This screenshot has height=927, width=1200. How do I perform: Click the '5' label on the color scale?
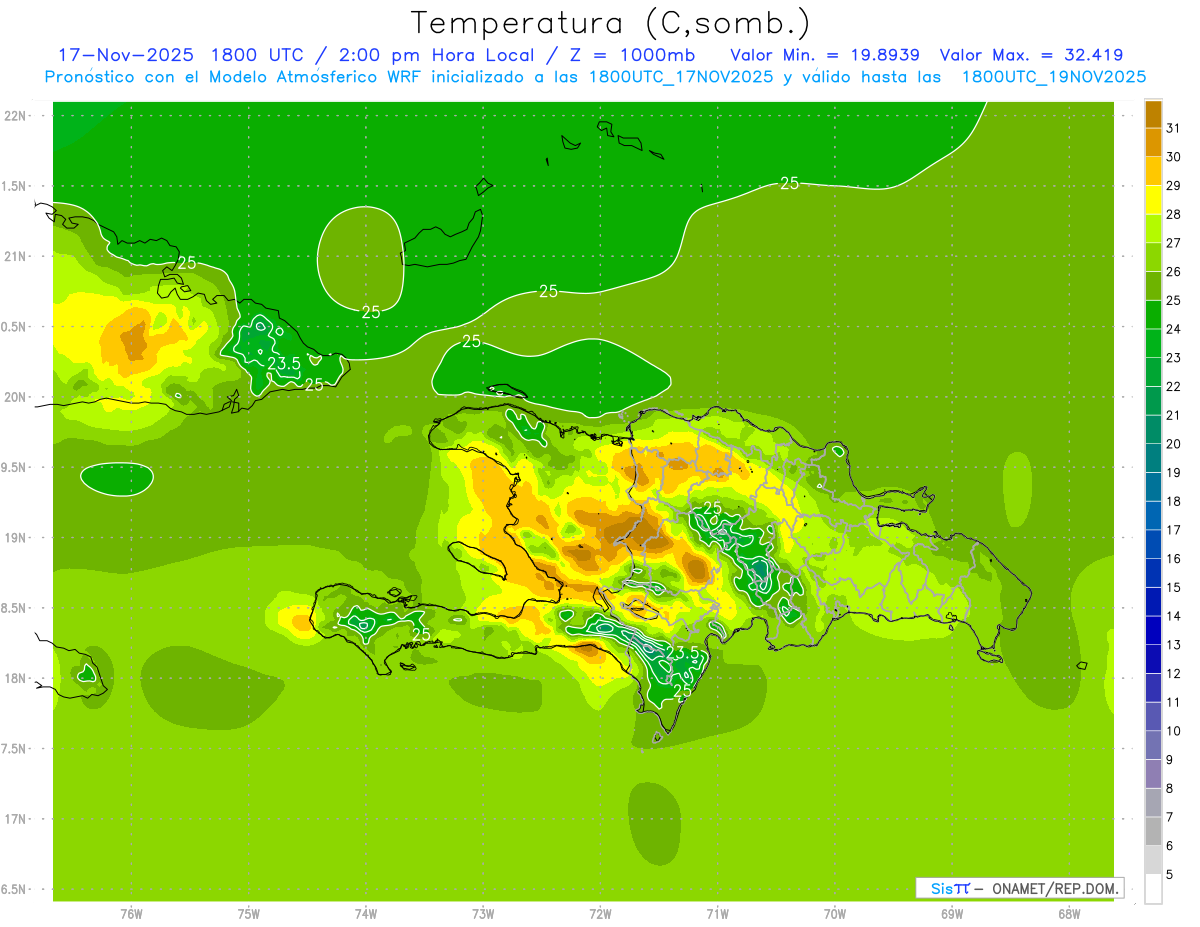(1170, 874)
